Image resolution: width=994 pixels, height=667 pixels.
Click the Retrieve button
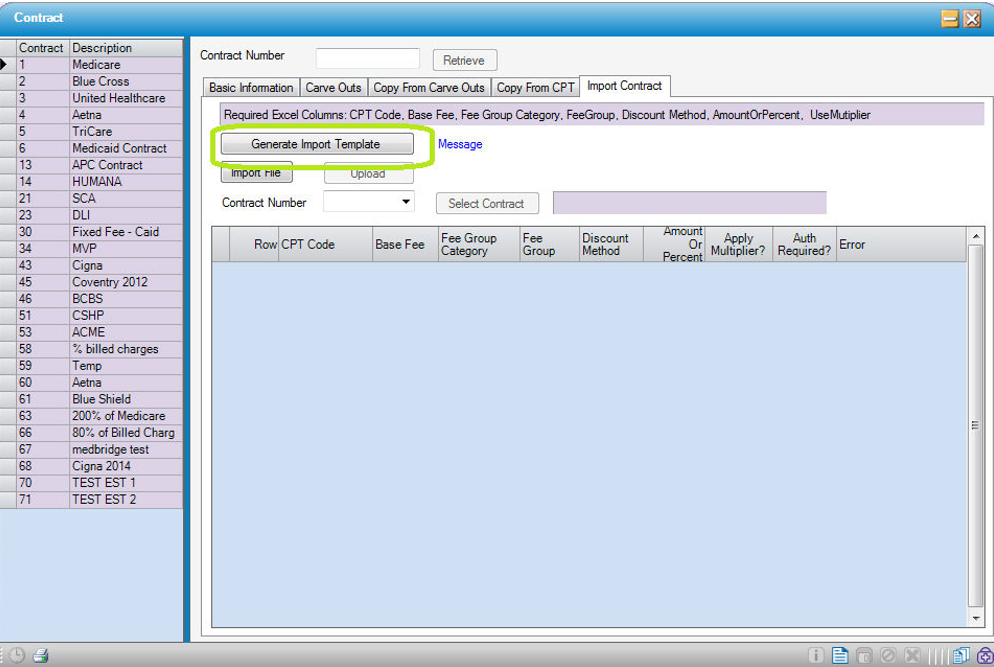click(464, 60)
